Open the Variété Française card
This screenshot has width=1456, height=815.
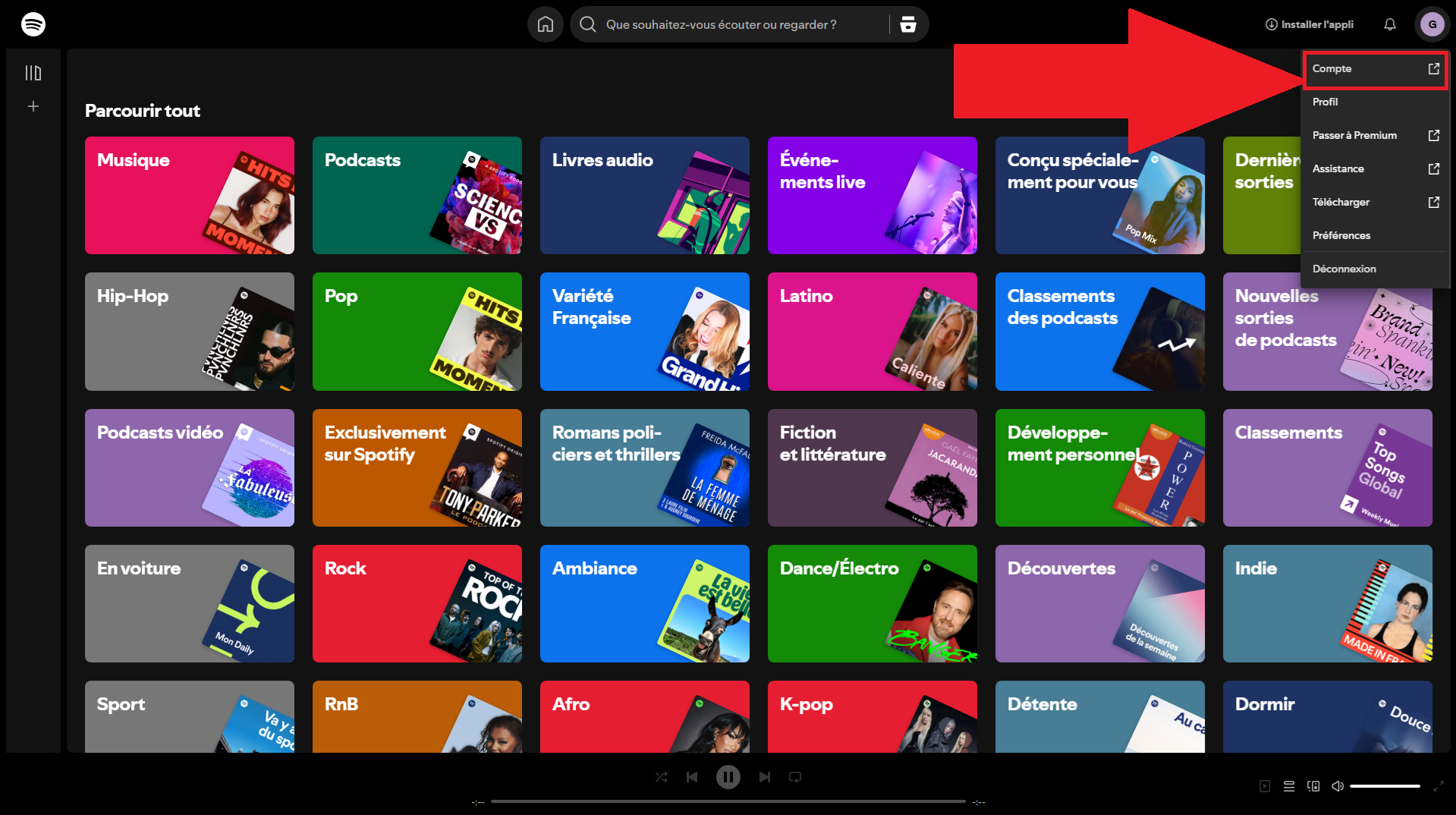[x=645, y=332]
